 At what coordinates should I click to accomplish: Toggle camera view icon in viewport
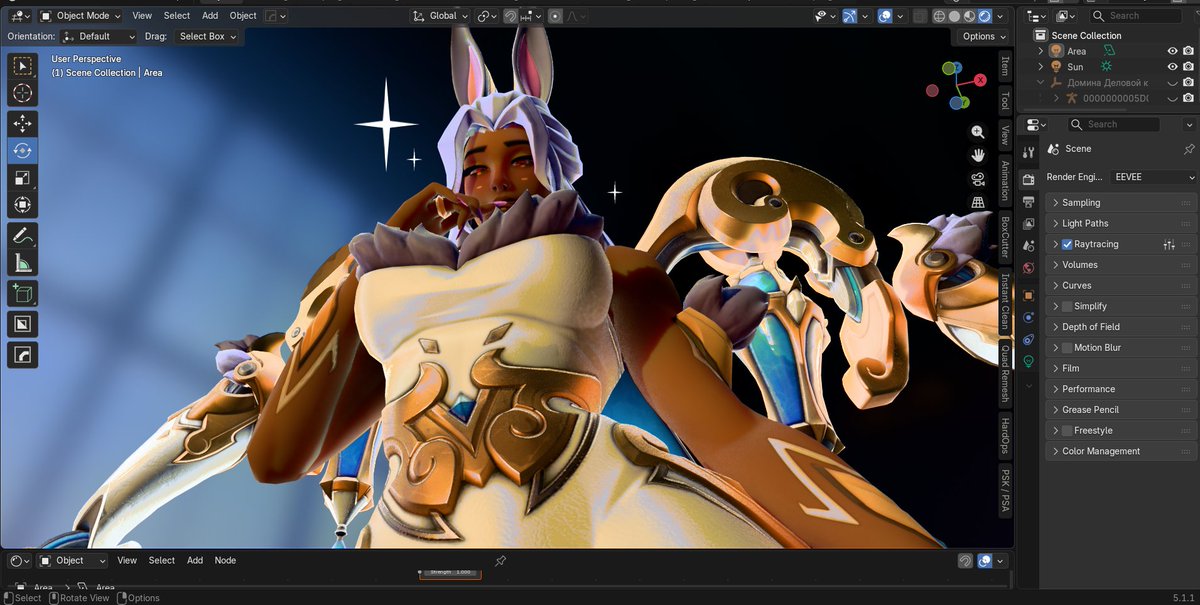(x=978, y=179)
